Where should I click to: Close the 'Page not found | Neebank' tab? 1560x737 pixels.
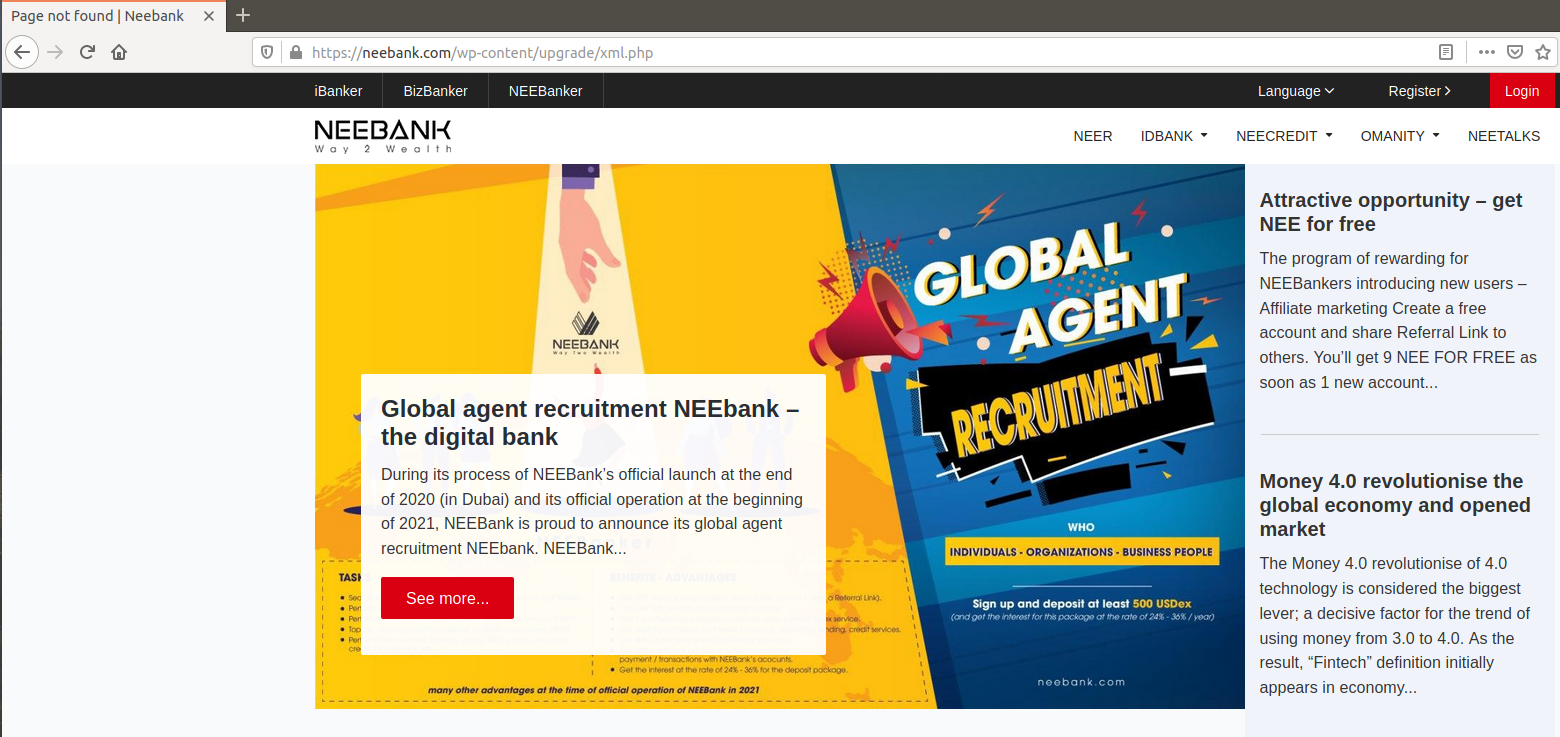pos(210,16)
